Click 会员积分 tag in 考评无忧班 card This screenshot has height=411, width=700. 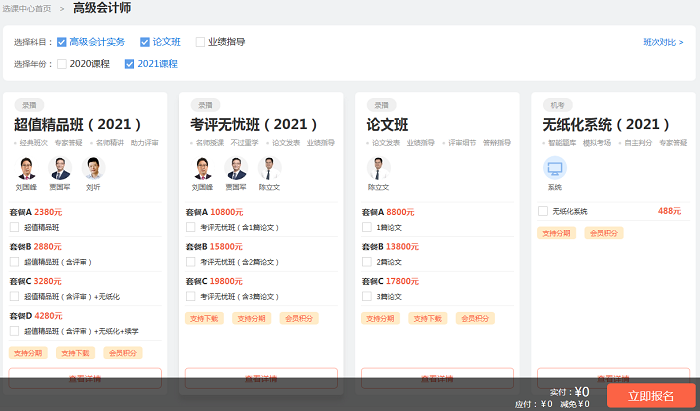point(299,318)
